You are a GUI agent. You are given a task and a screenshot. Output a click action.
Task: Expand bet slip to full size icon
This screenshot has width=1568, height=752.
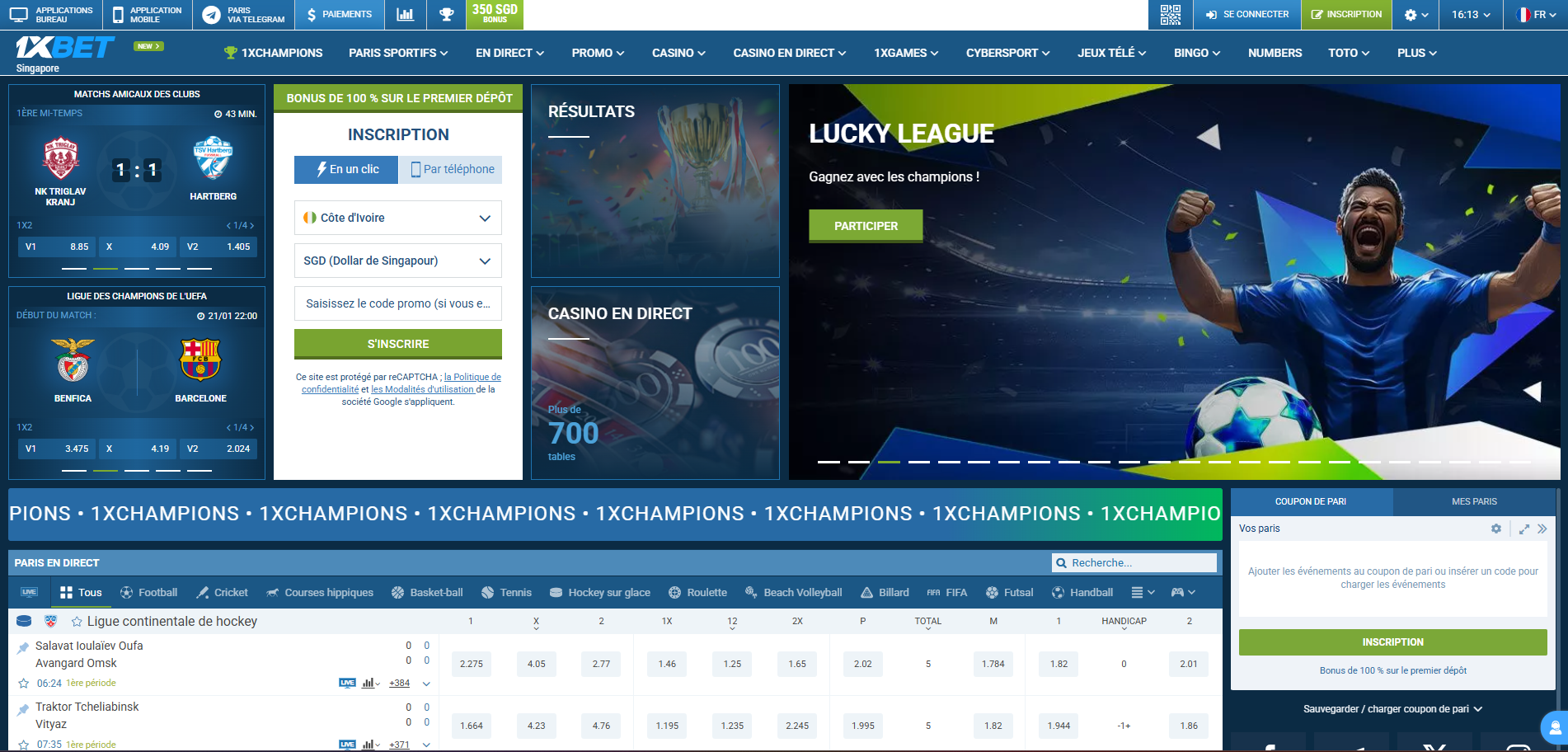pos(1524,529)
